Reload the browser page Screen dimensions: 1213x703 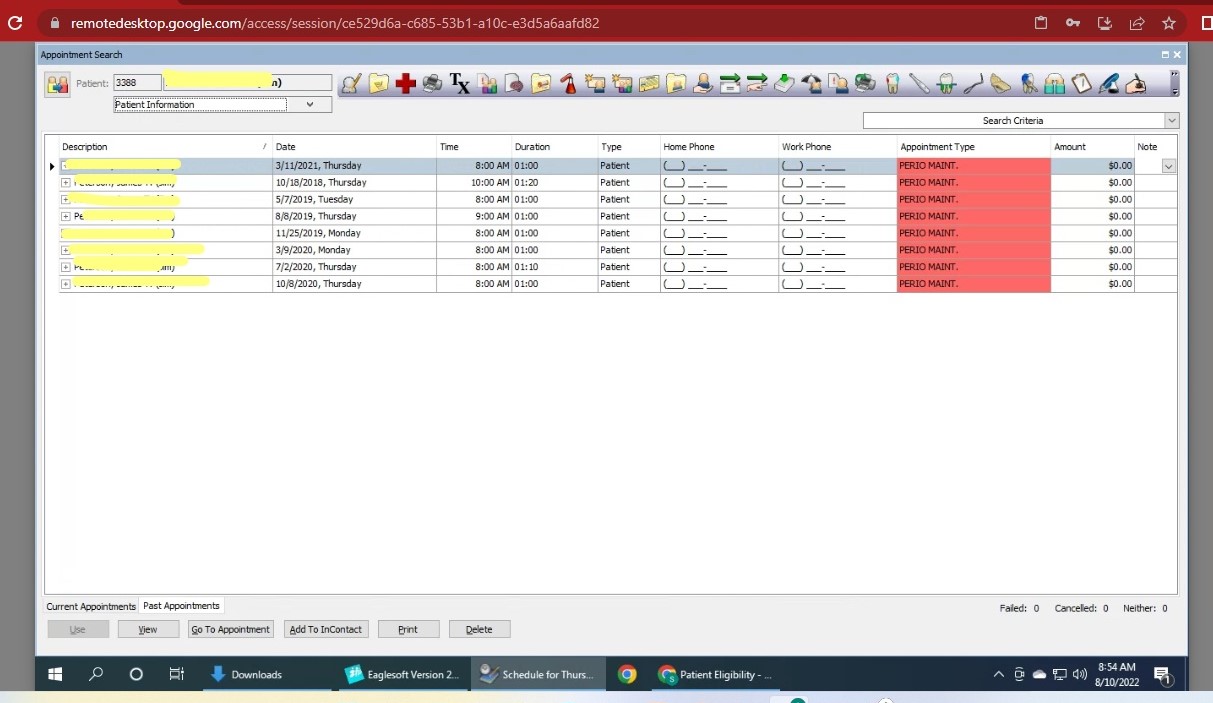[15, 23]
